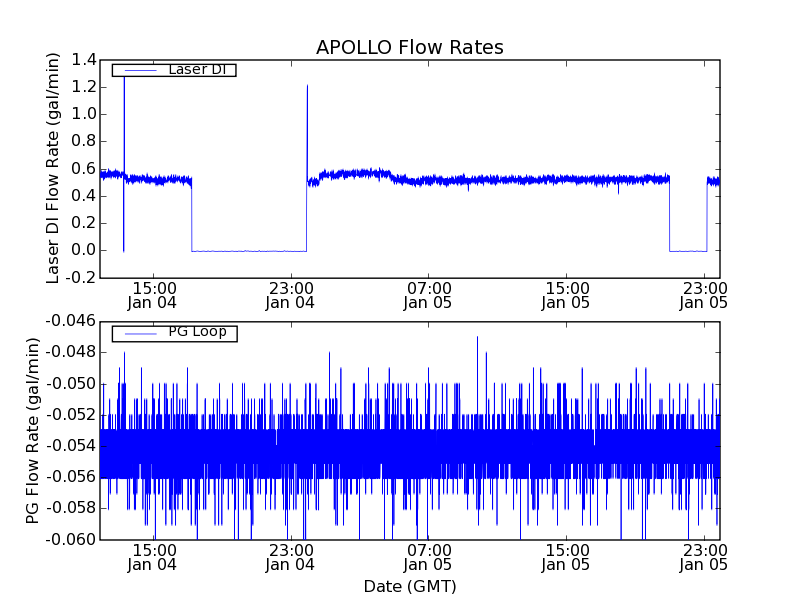Click the 'APOLLO Flow Rates' chart title

click(x=410, y=47)
